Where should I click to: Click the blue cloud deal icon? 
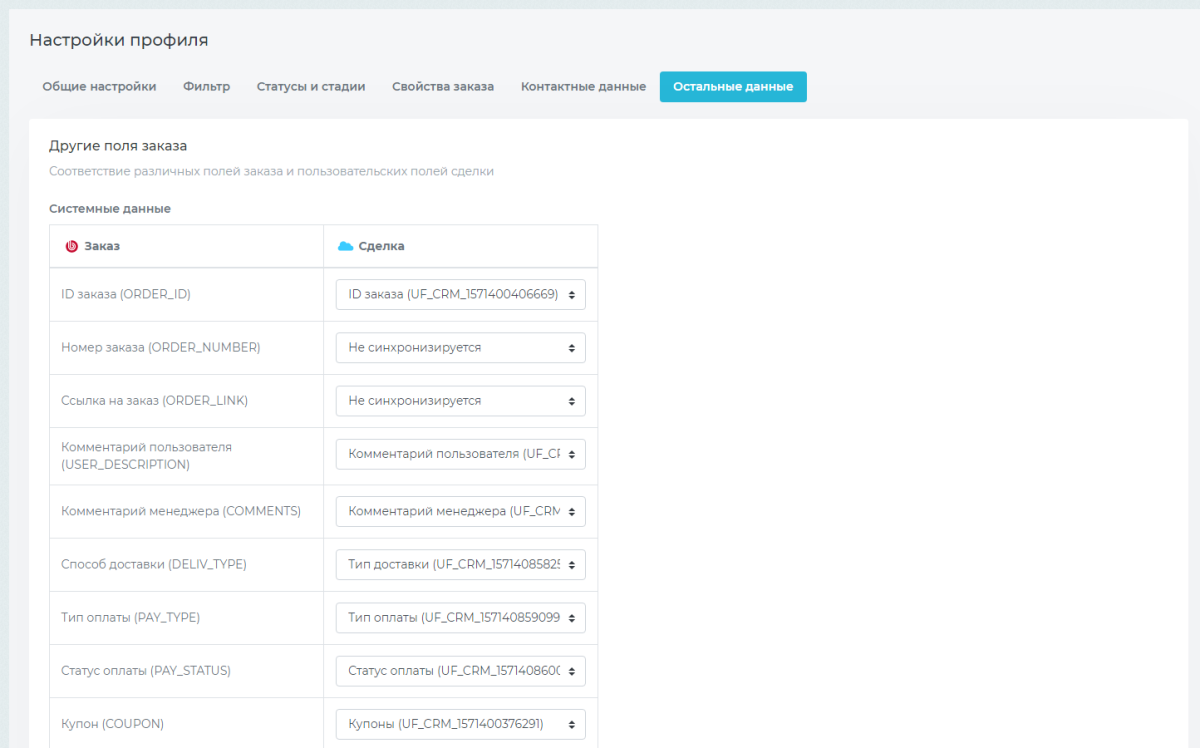pyautogui.click(x=346, y=246)
